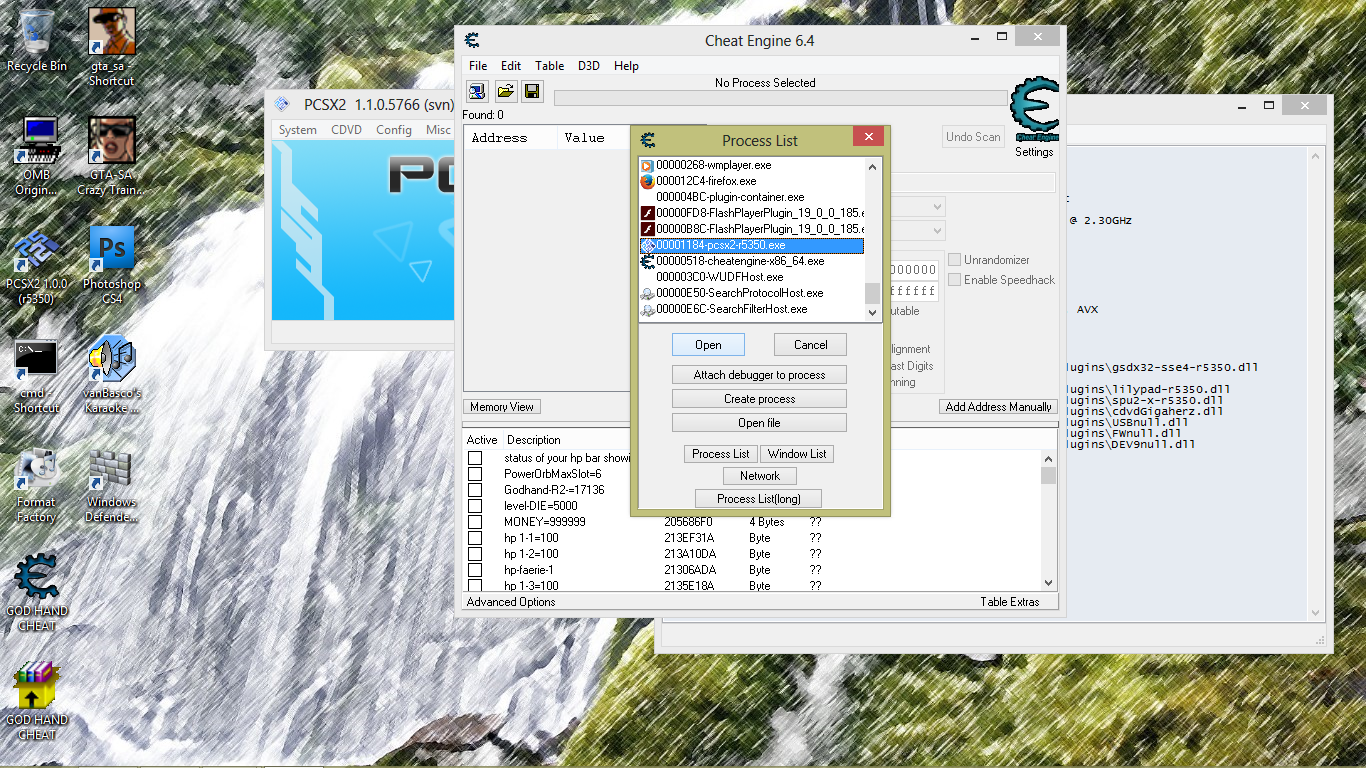Click the Open file button
The image size is (1366, 768).
tap(760, 423)
